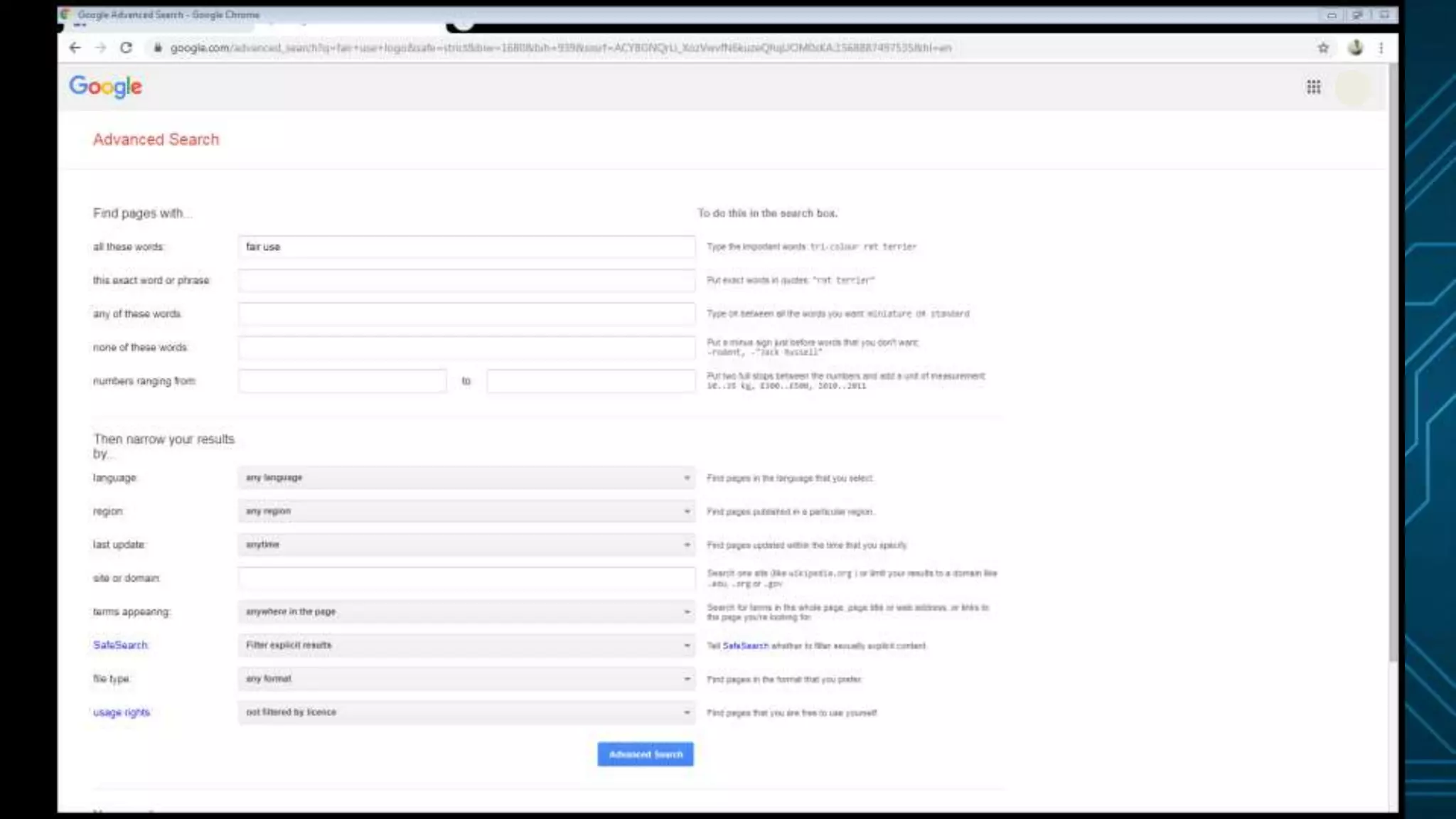Expand the usage rights dropdown

(x=466, y=712)
